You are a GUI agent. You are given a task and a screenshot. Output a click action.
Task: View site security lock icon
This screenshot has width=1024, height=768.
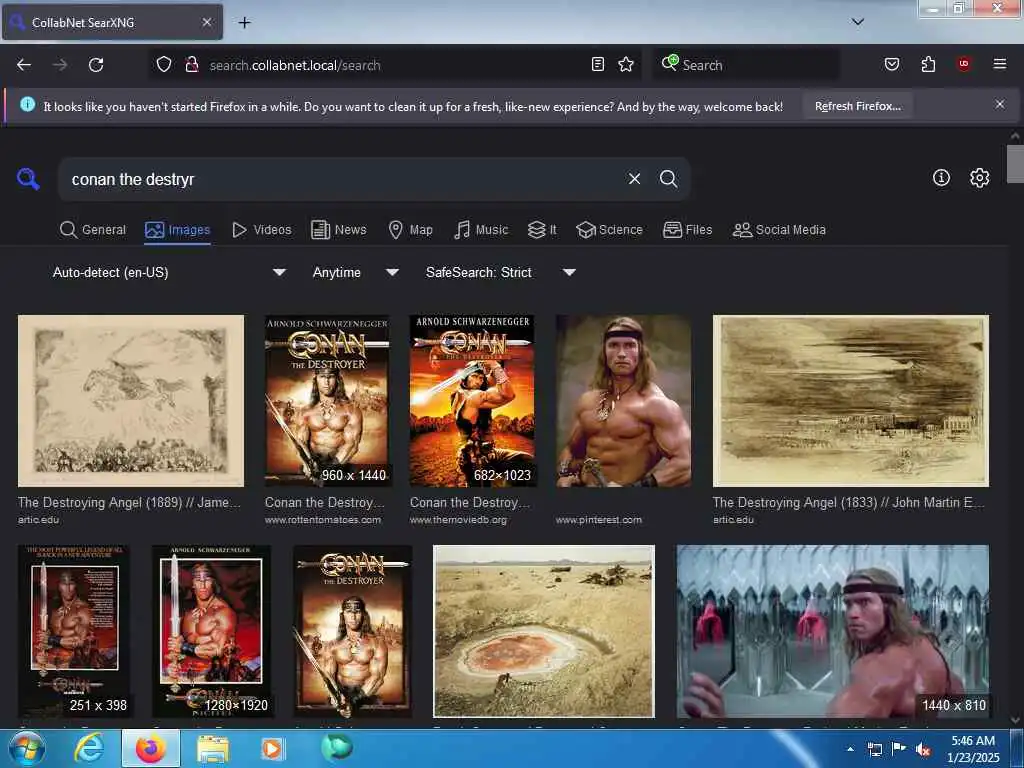191,65
